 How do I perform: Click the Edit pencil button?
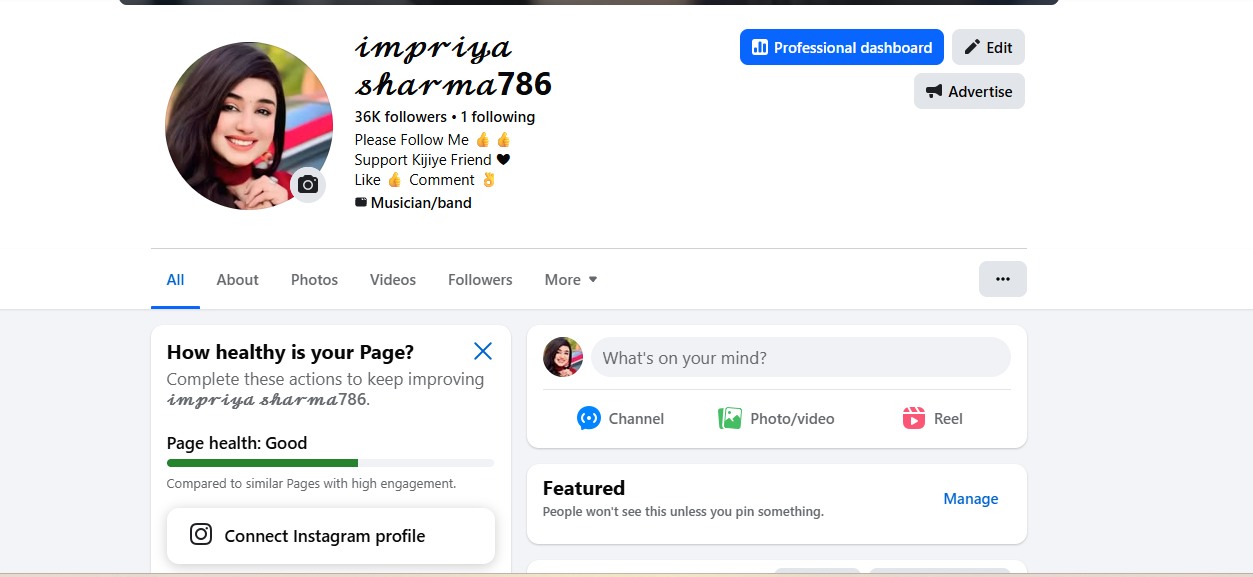(988, 47)
